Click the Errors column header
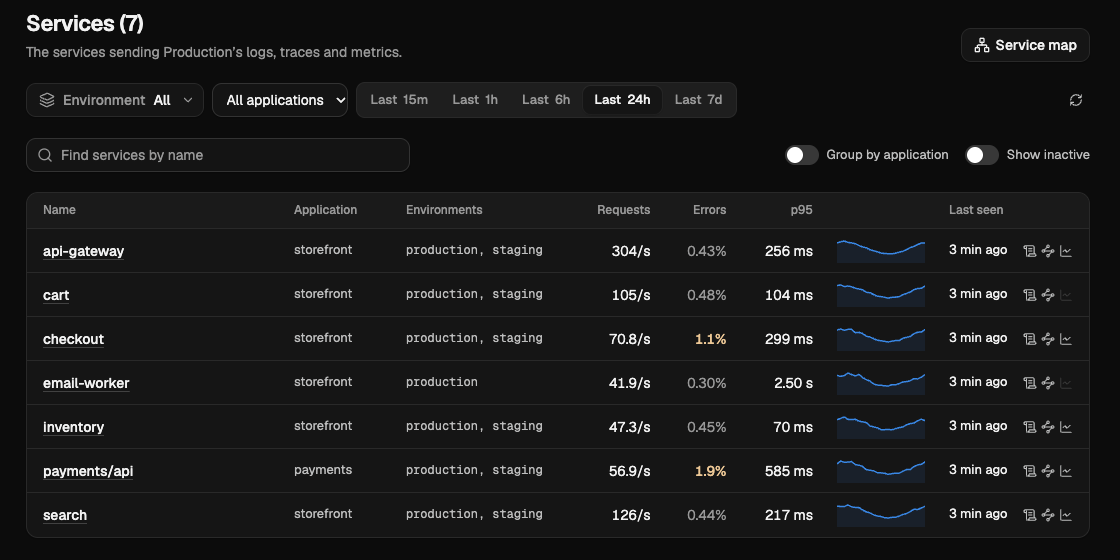The width and height of the screenshot is (1120, 560). (709, 210)
